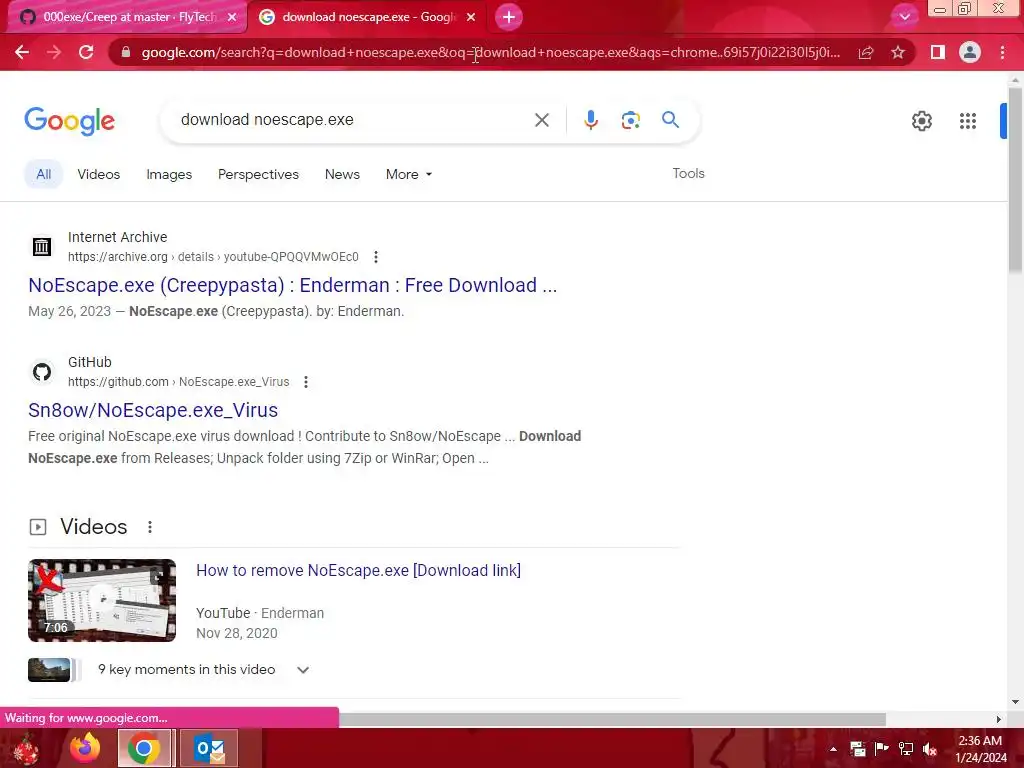Click the Start button ornament
1024x768 pixels.
(26, 748)
